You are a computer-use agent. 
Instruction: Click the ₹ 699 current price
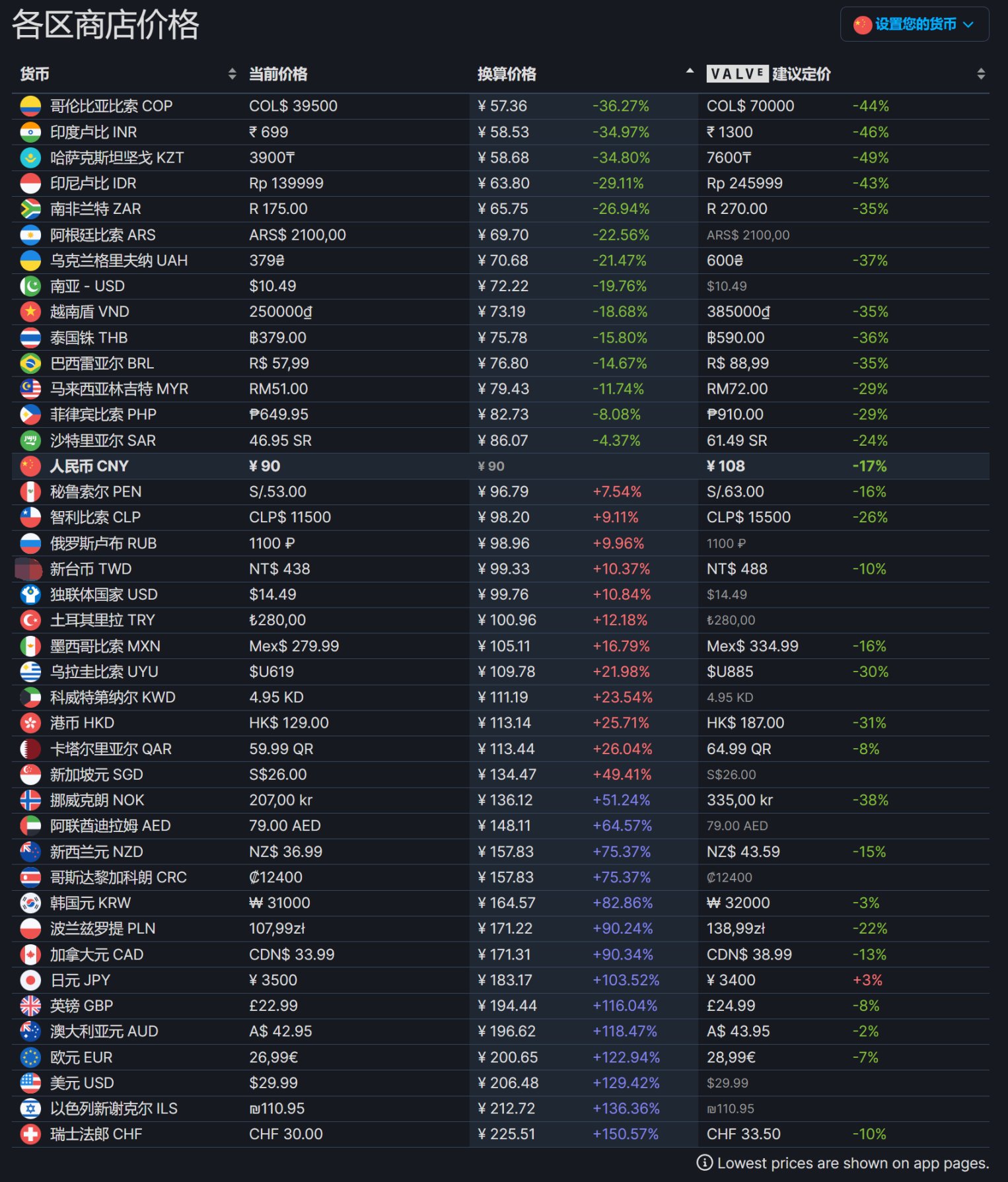[x=268, y=132]
